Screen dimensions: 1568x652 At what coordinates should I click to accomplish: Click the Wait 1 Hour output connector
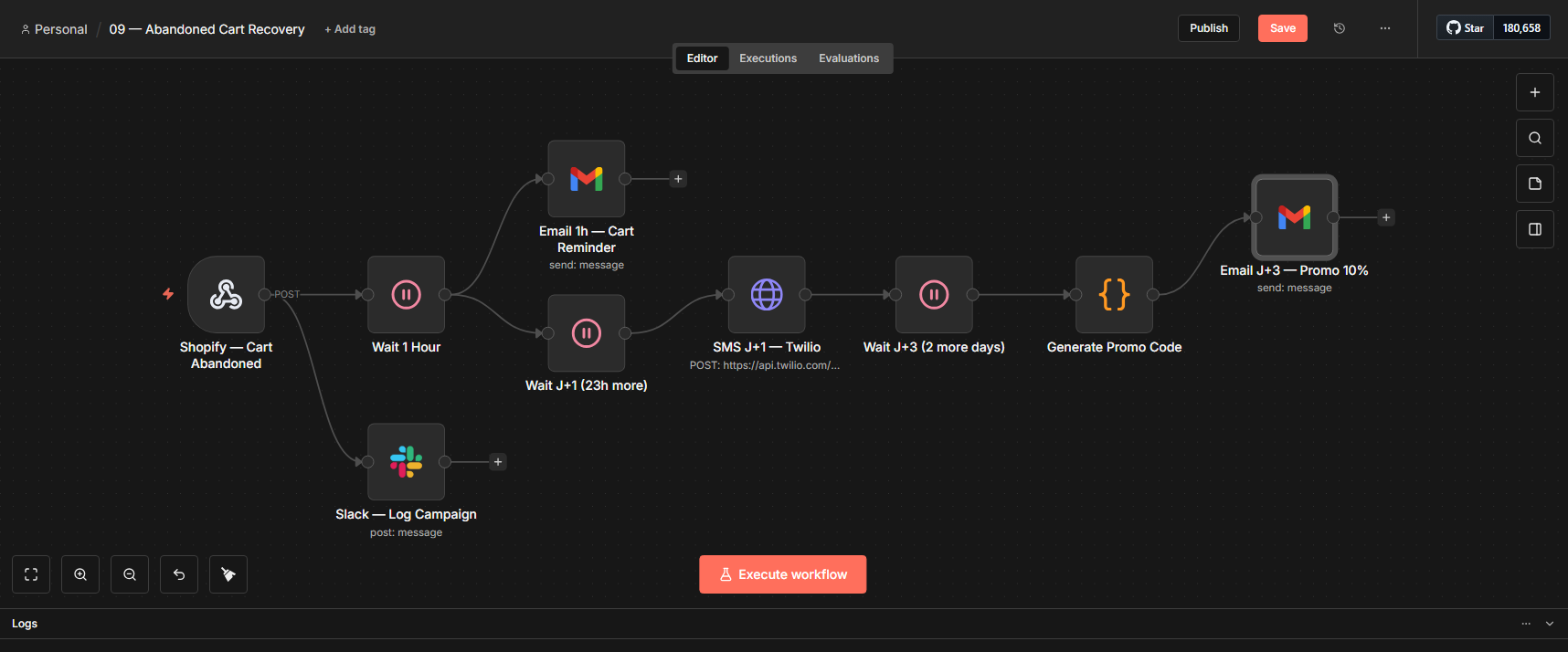(444, 294)
